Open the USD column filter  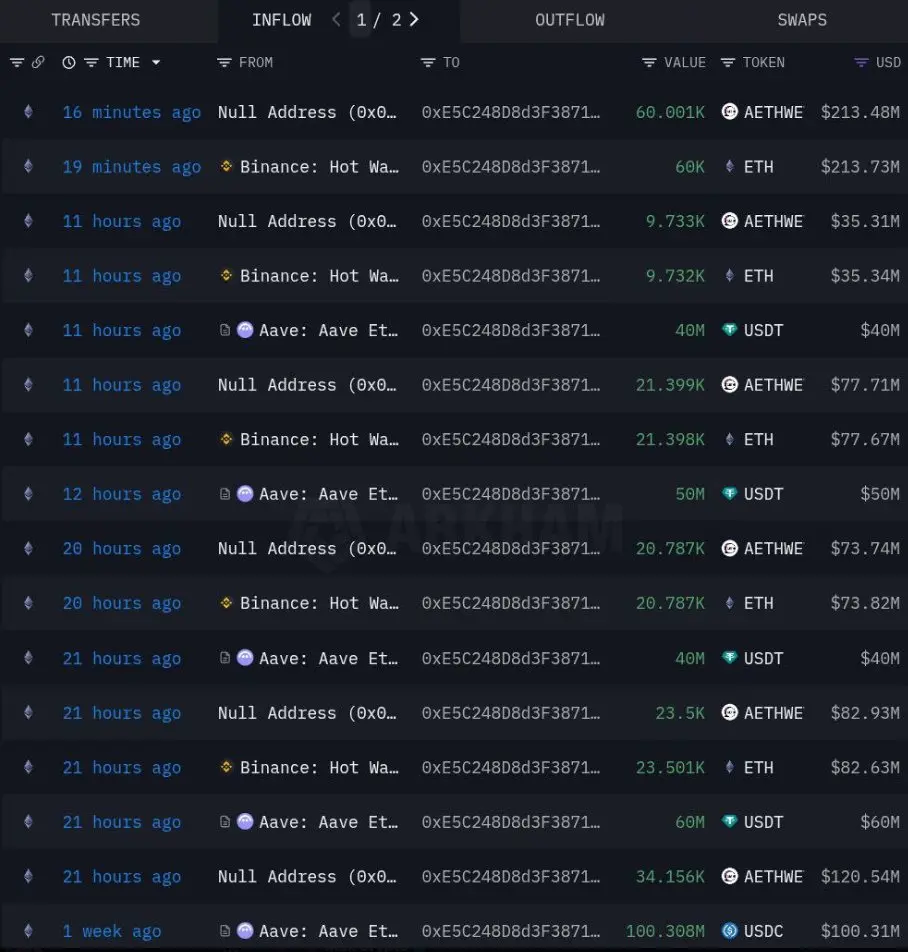(861, 62)
